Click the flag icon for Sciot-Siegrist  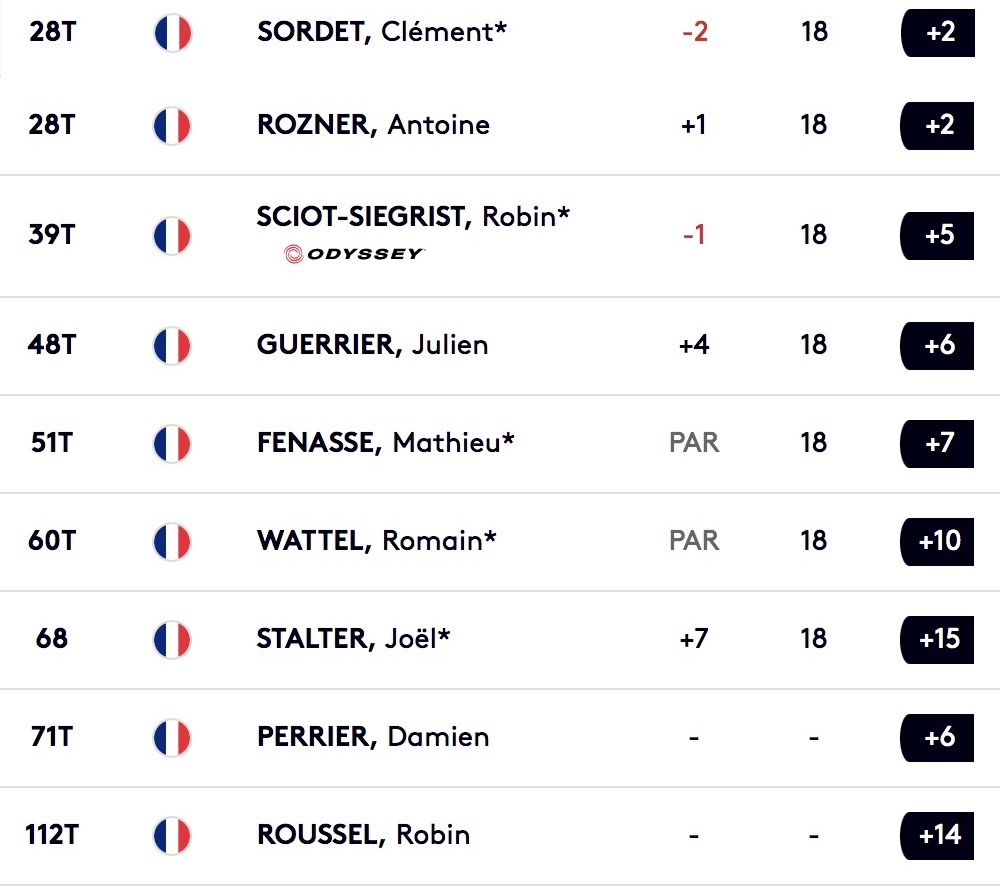coord(172,235)
